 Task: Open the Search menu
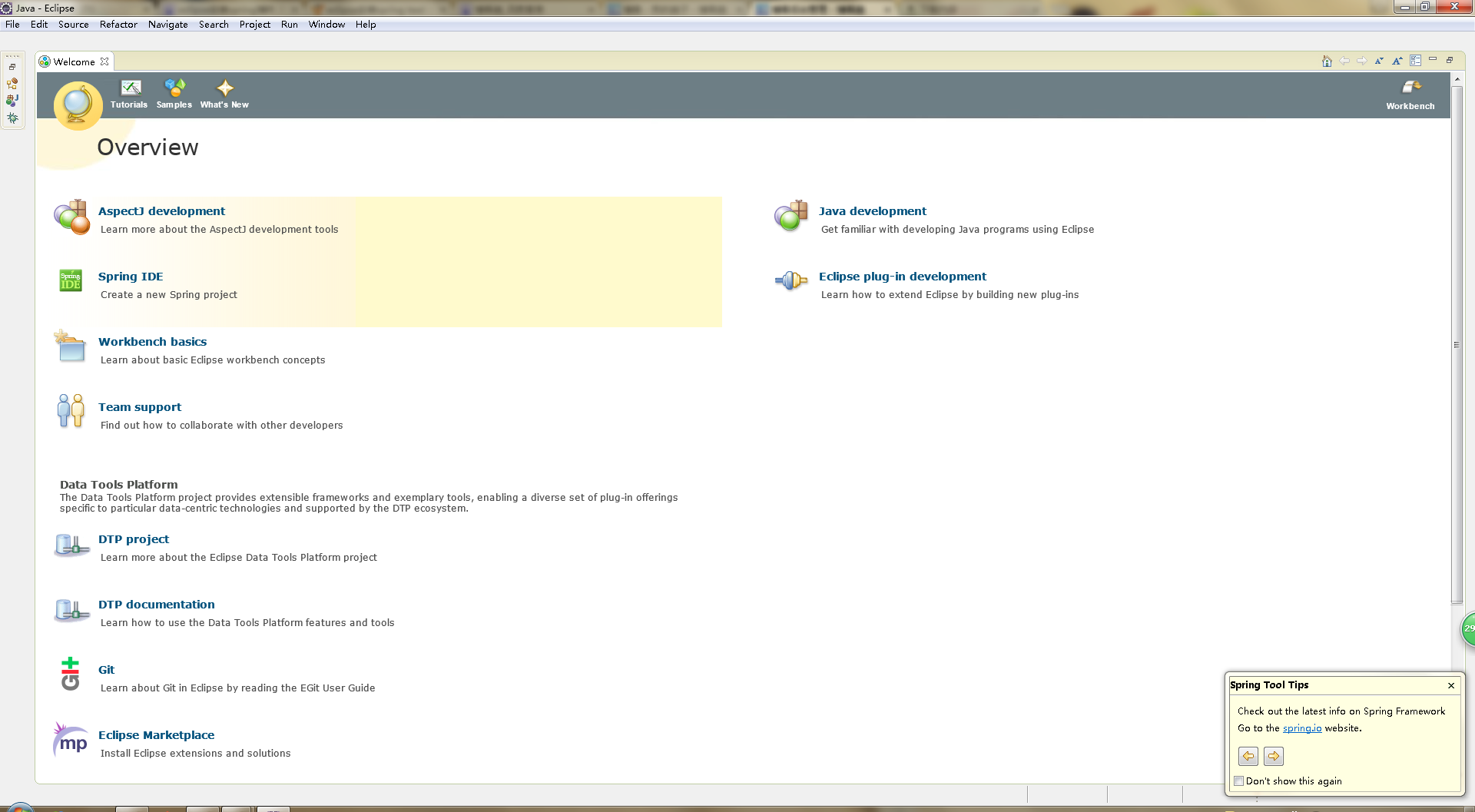(214, 25)
